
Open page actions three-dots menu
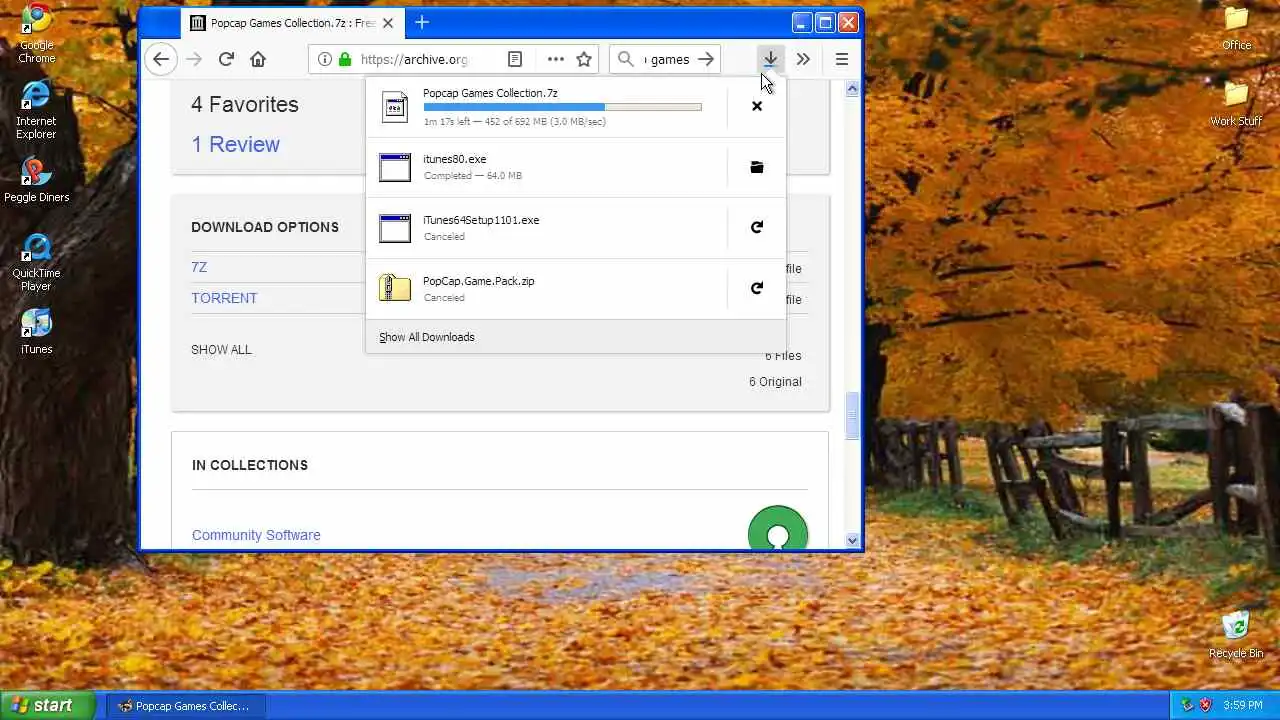[x=555, y=59]
